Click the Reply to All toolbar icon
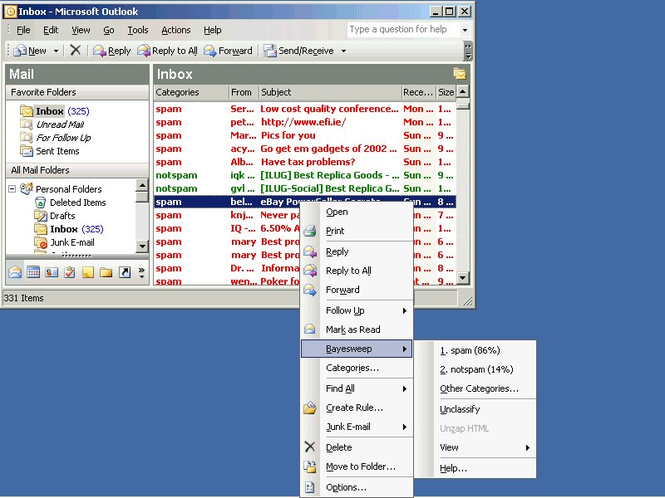 coord(144,51)
